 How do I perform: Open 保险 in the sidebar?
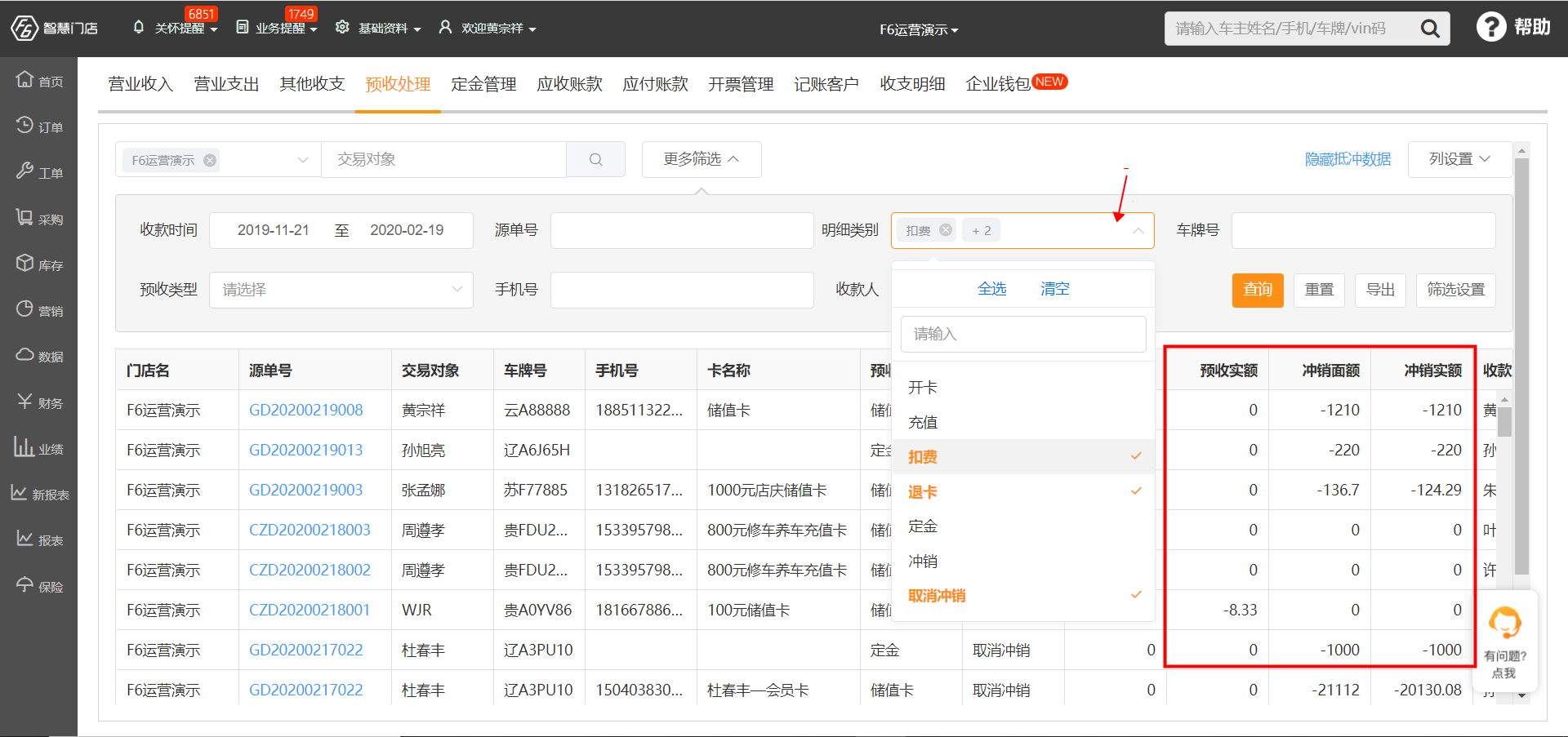coord(39,585)
